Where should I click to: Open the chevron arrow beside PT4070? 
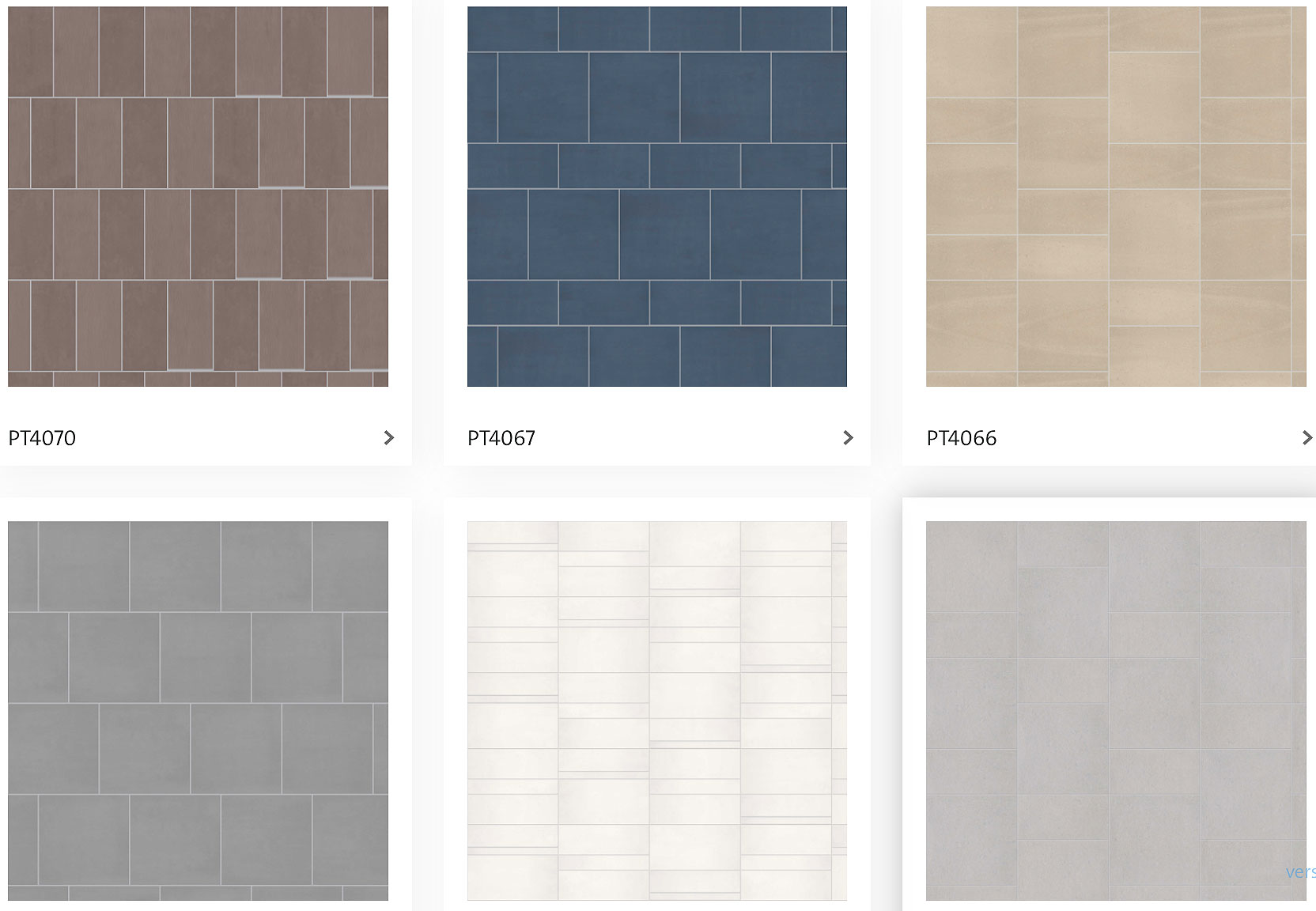pyautogui.click(x=388, y=437)
